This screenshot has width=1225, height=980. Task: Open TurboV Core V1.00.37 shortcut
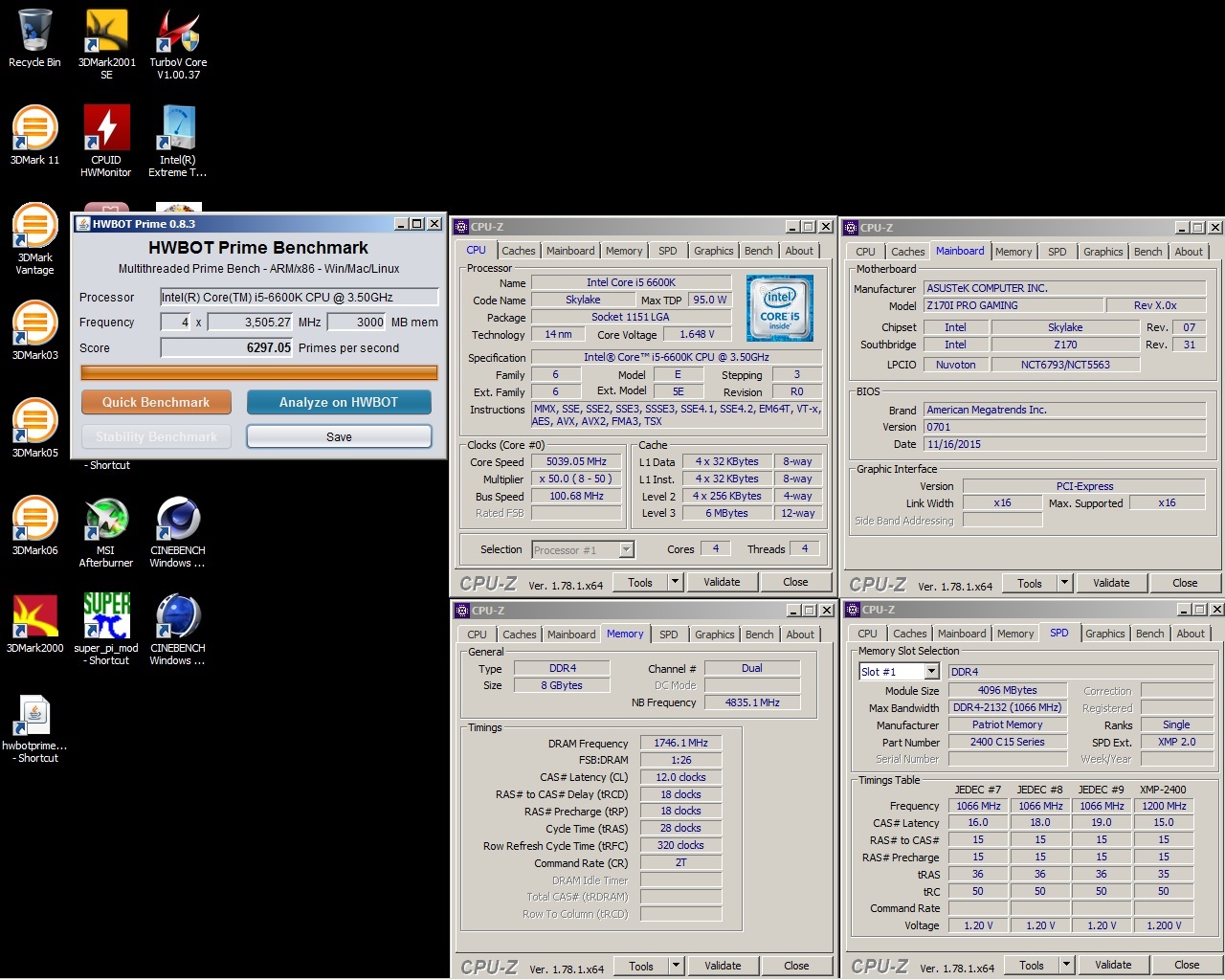pyautogui.click(x=178, y=44)
